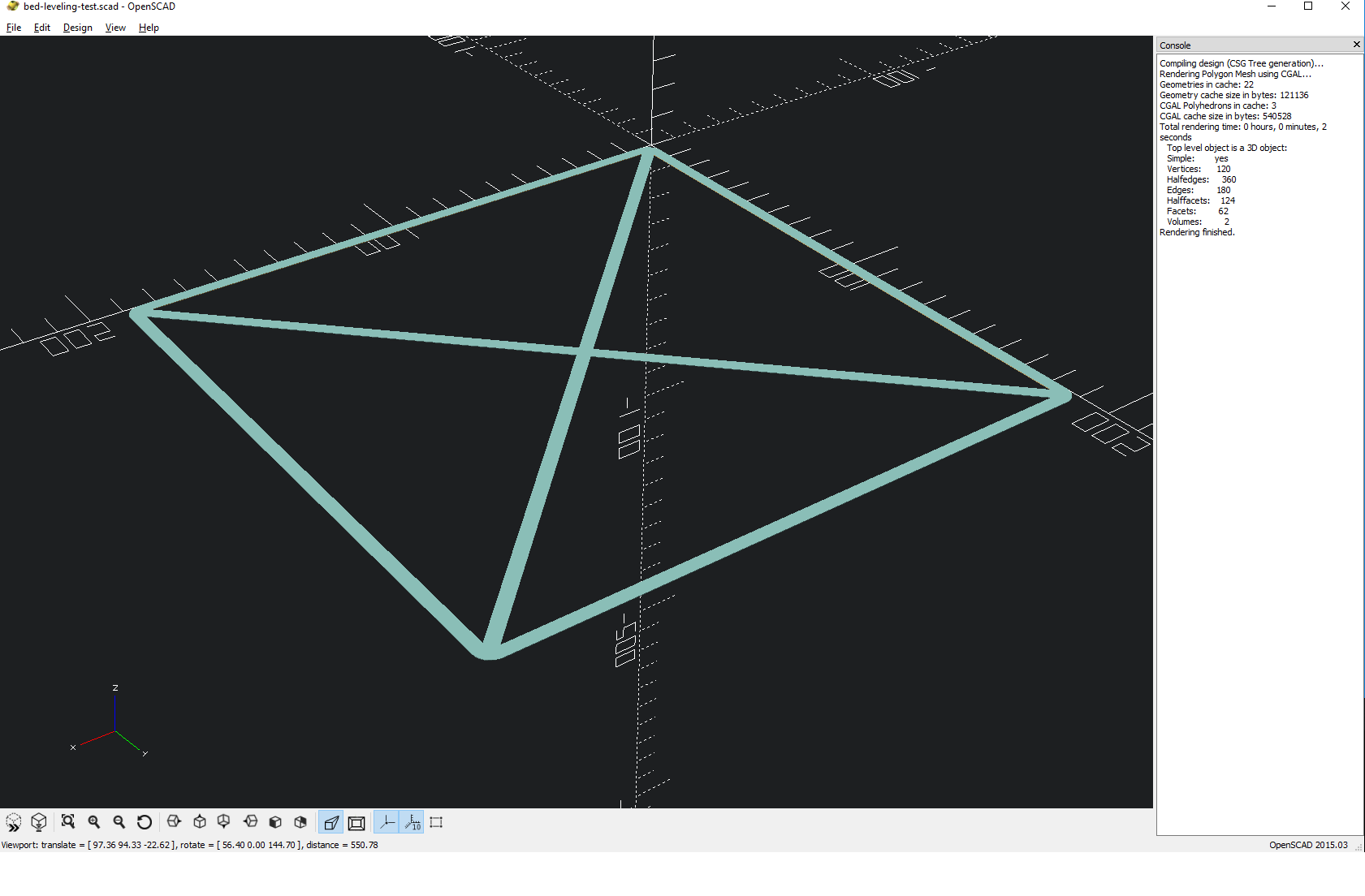Viewport: 1365px width, 896px height.
Task: Click the Console panel title
Action: 1175,45
